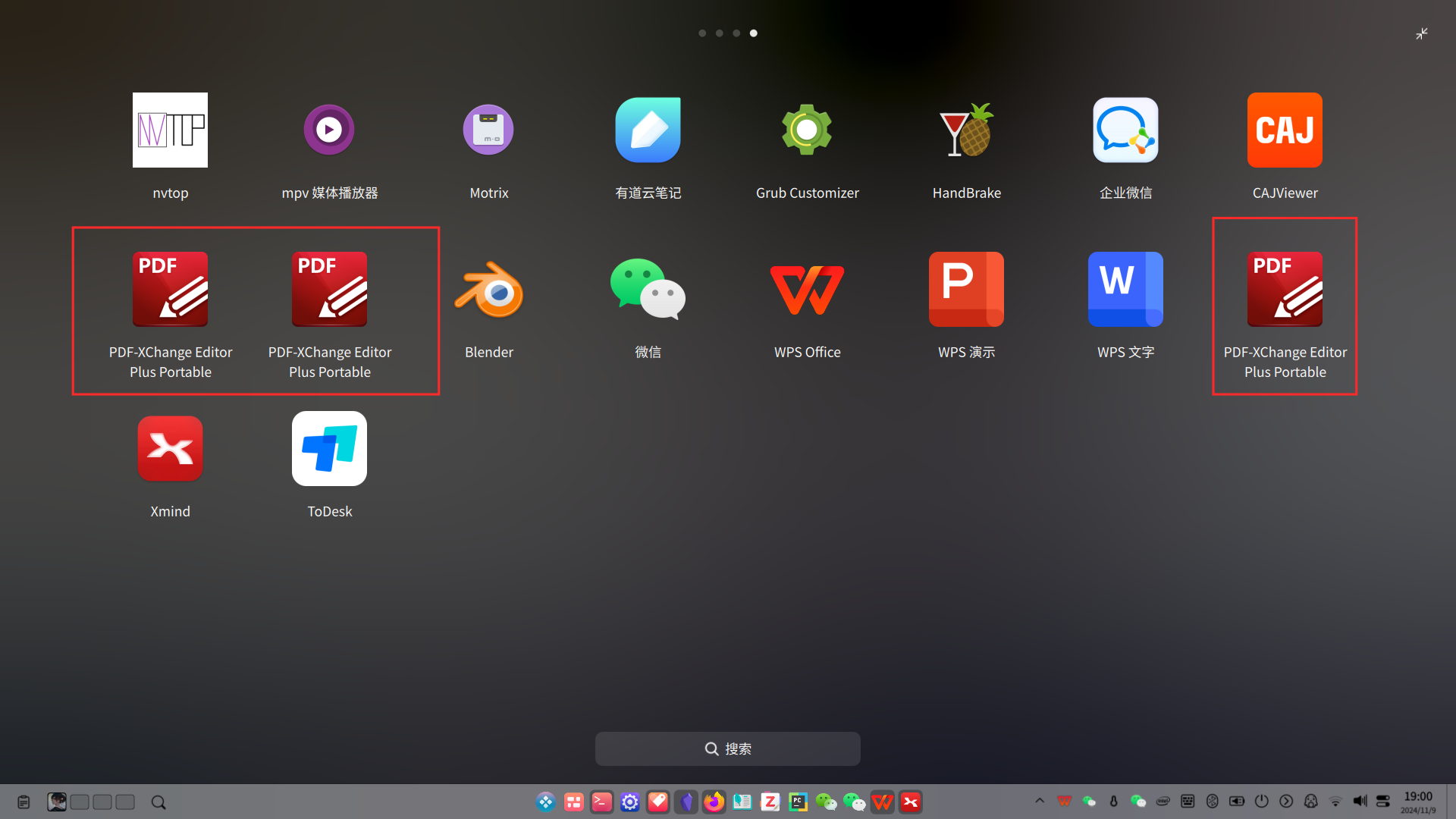Open the onscreen keyboard tray icon
Screen dimensions: 1456x819
[x=1188, y=801]
